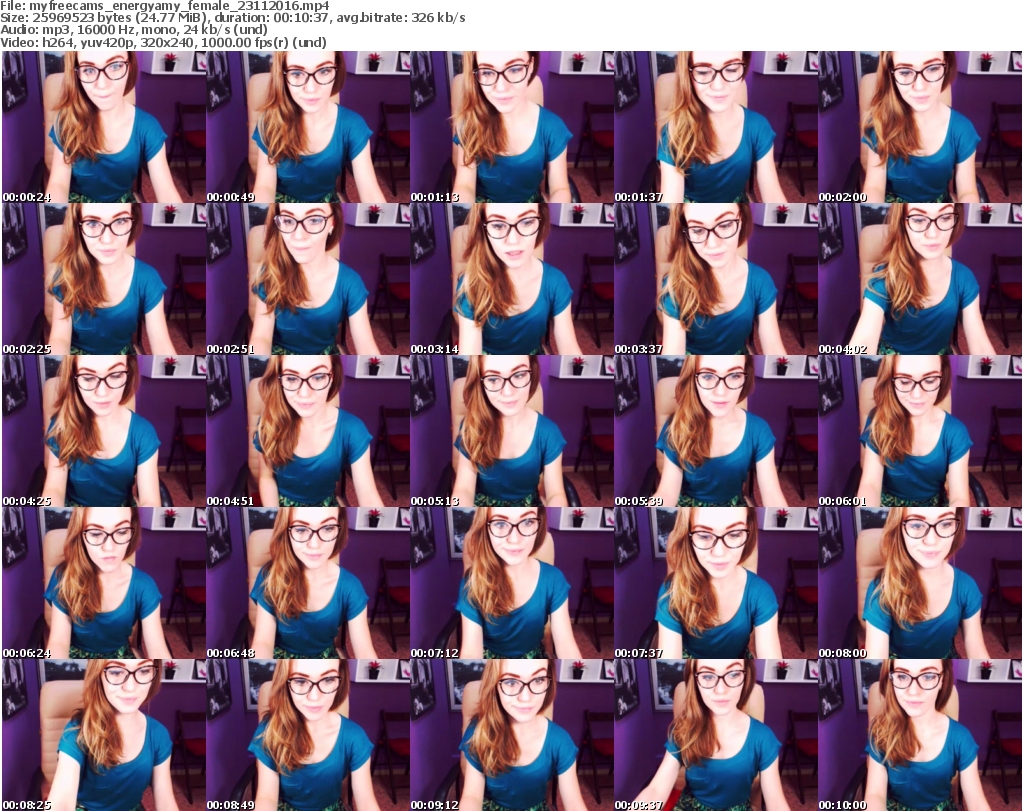Pick the frame at 00:05:13
Image resolution: width=1024 pixels, height=811 pixels.
pyautogui.click(x=511, y=431)
